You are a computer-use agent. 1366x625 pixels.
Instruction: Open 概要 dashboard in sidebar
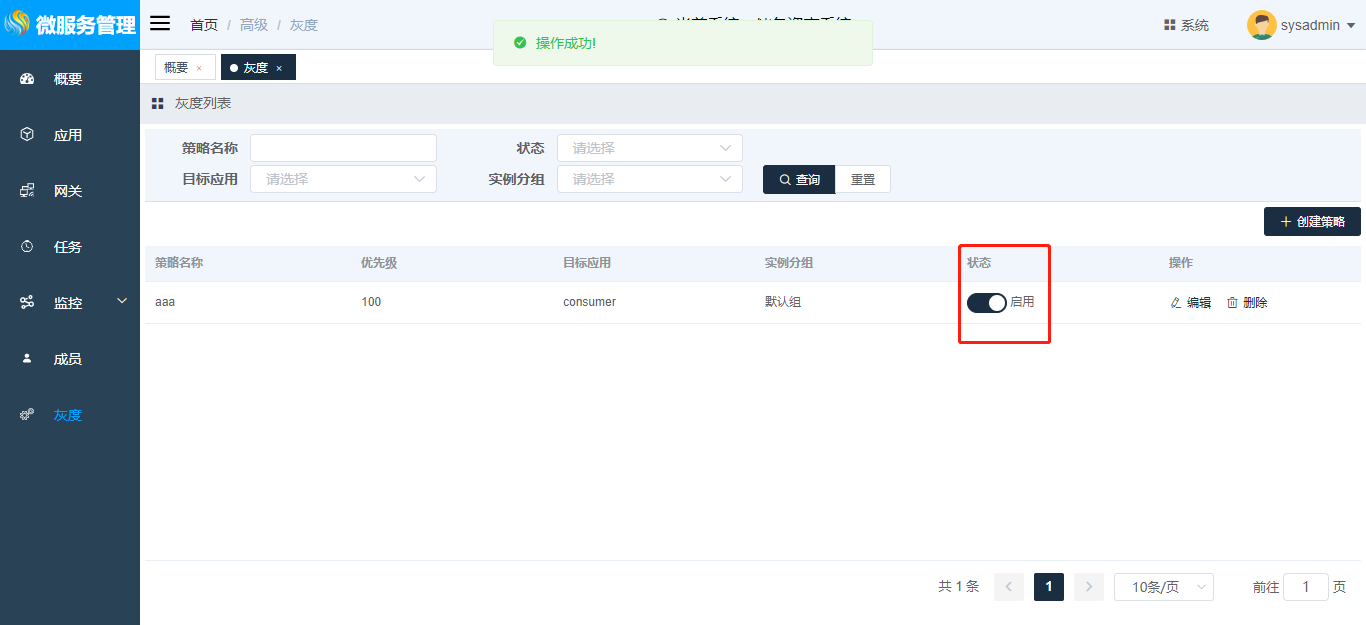pos(67,79)
